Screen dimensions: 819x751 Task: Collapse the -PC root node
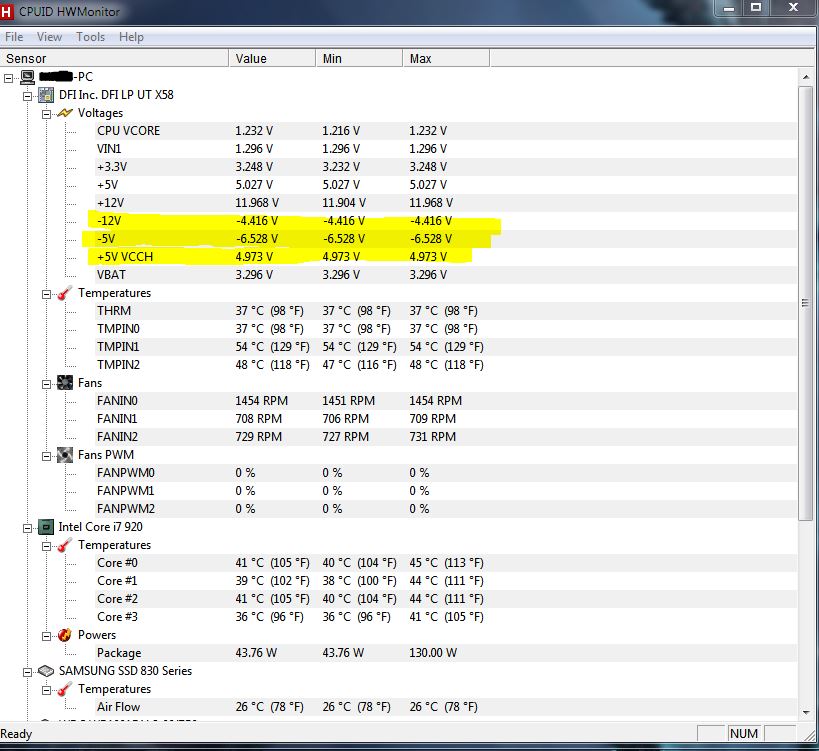8,78
